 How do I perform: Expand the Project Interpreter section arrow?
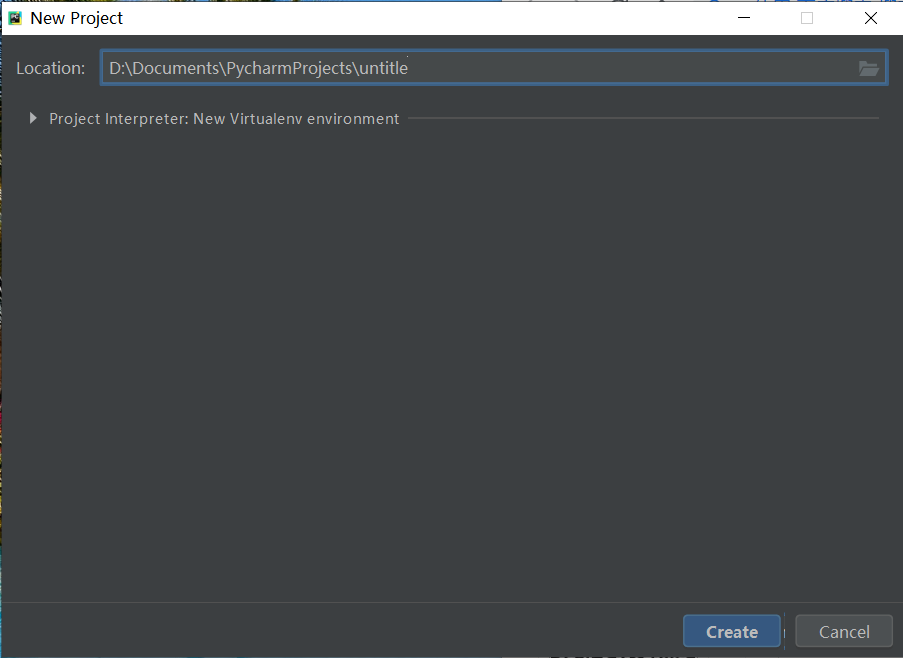(x=33, y=118)
